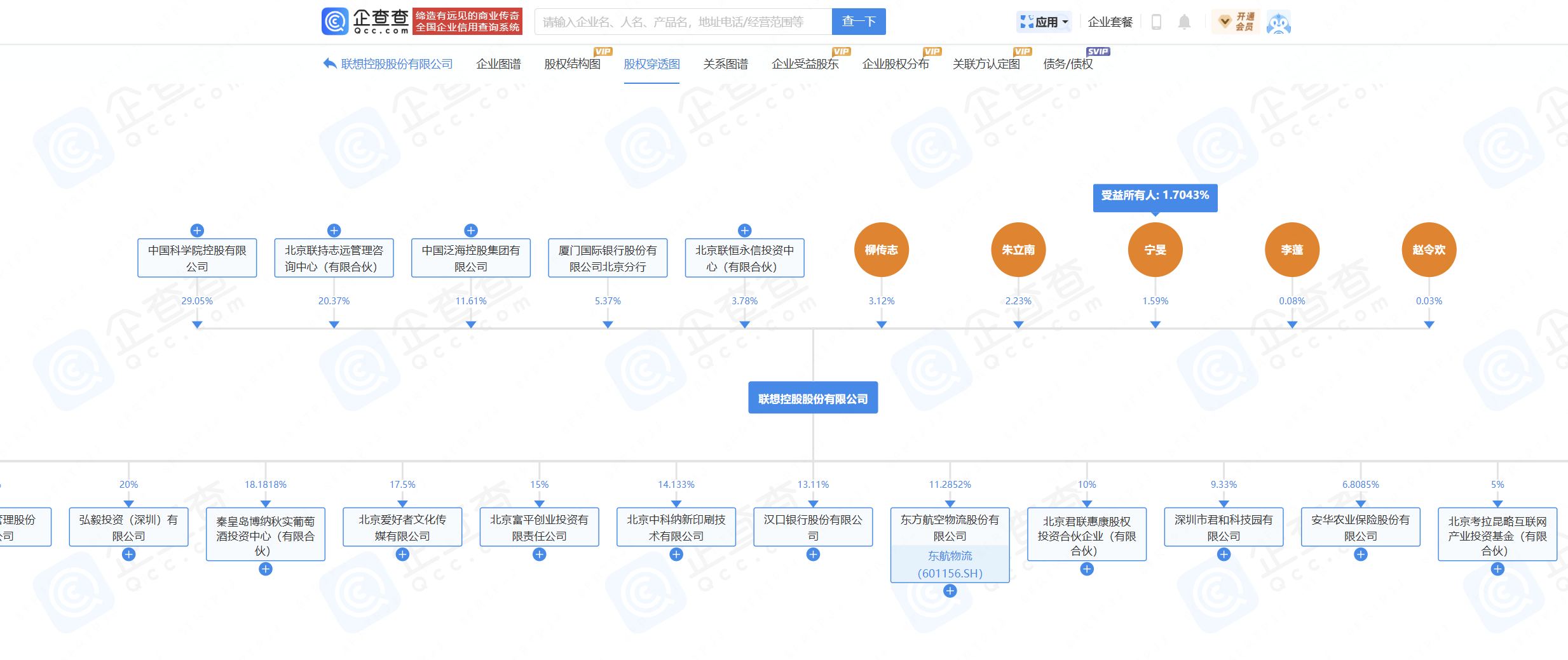The height and width of the screenshot is (660, 1568).
Task: Open the 应用 dropdown menu
Action: pos(1044,22)
